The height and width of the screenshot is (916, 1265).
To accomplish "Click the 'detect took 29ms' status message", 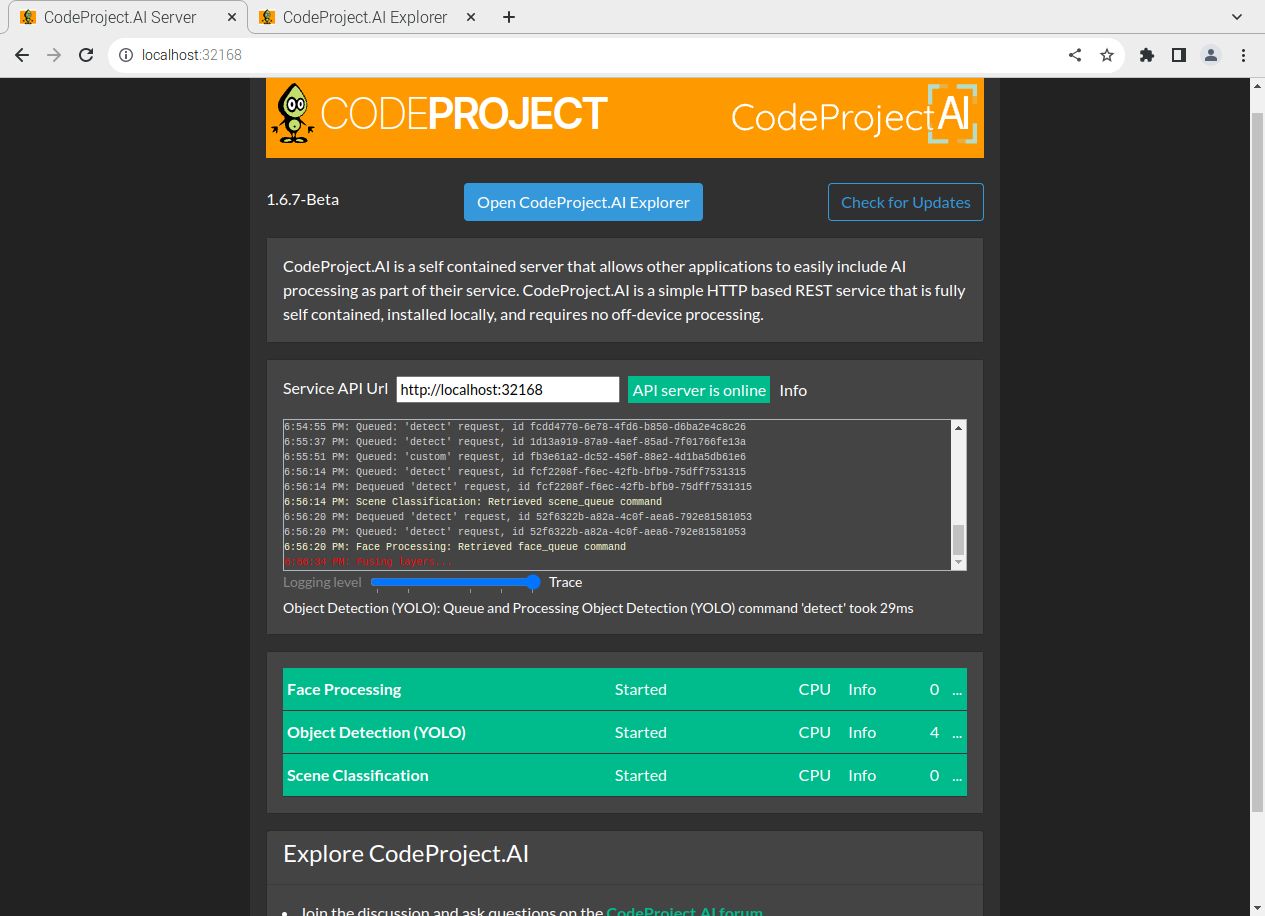I will tap(598, 608).
